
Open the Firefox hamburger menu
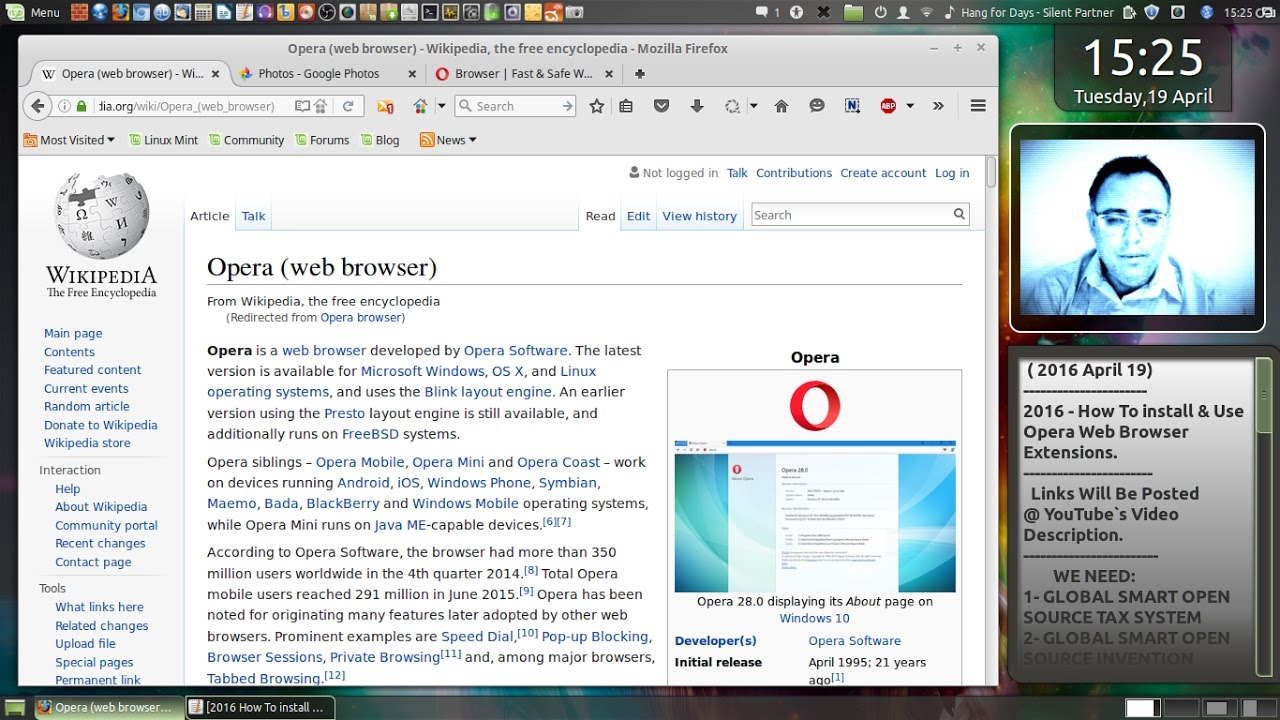tap(979, 106)
